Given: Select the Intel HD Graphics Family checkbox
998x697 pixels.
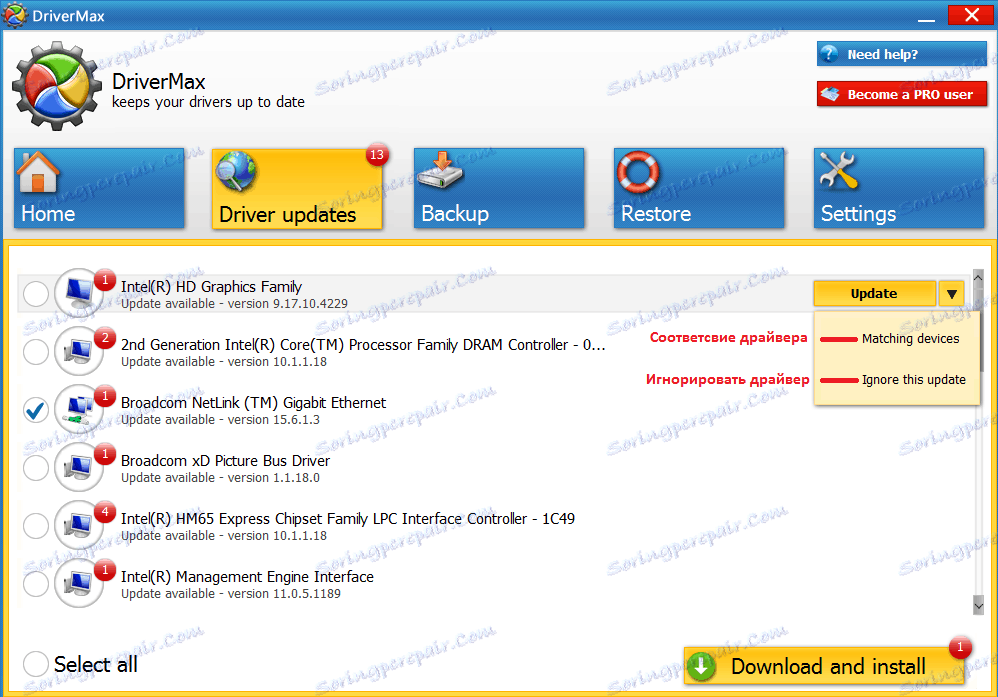Looking at the screenshot, I should click(36, 294).
